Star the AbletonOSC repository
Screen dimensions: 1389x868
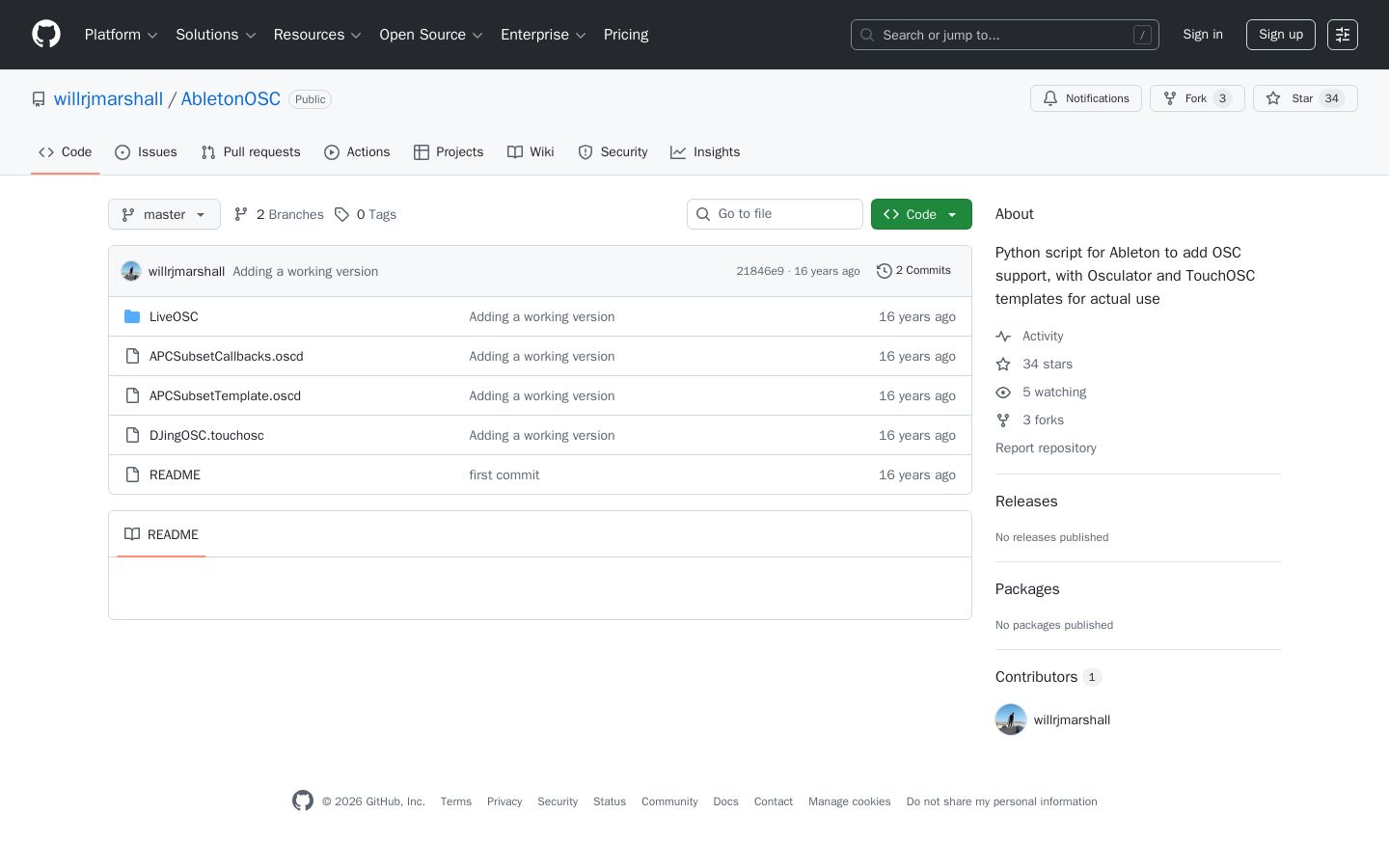[1305, 98]
